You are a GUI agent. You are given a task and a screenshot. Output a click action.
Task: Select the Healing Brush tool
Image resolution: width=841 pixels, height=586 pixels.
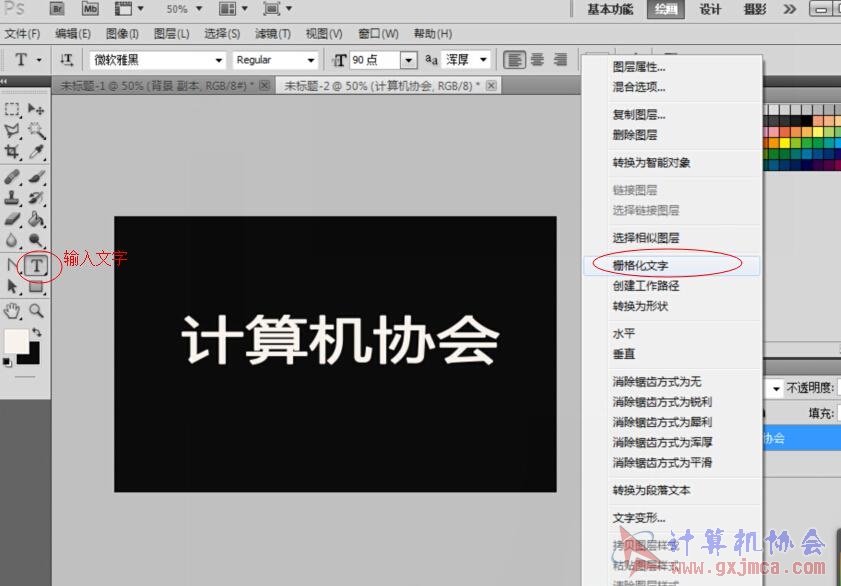point(12,176)
